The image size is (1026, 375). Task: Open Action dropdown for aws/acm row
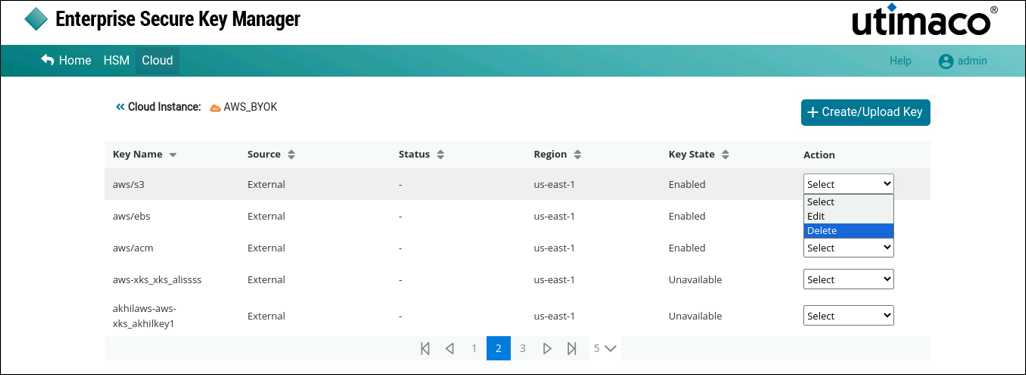(x=848, y=248)
